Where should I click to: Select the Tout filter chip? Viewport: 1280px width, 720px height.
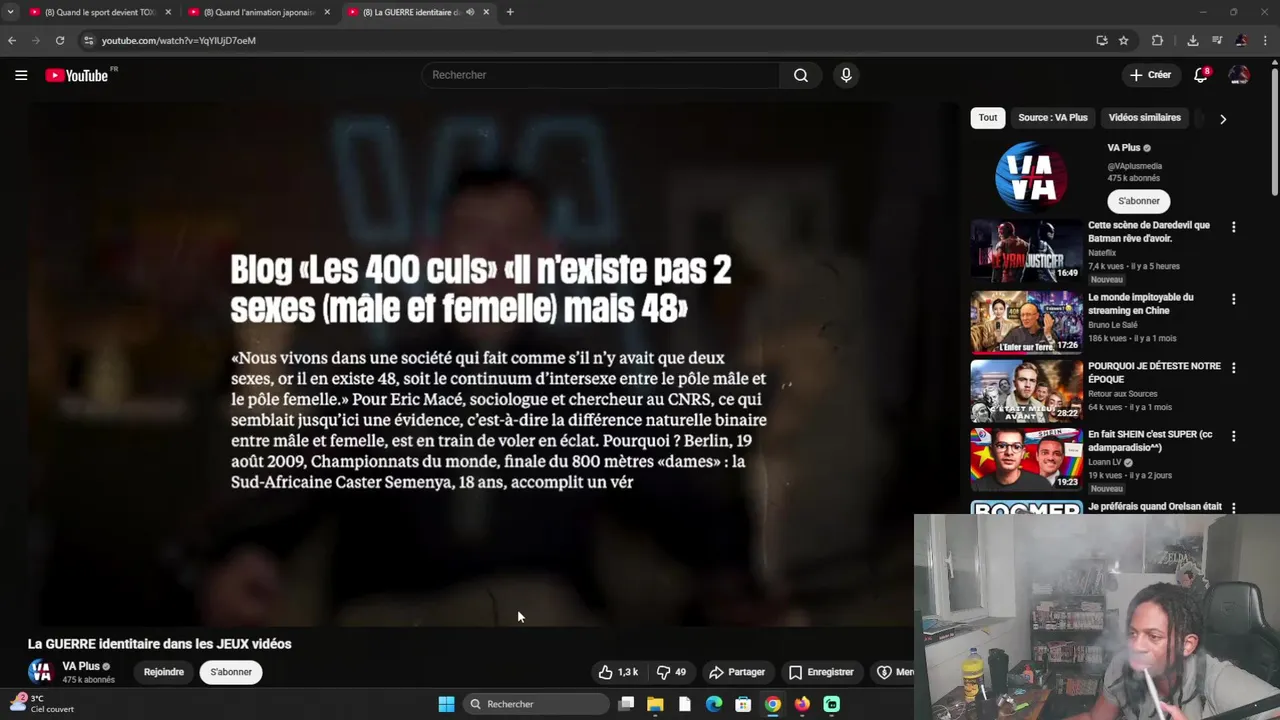[x=988, y=118]
